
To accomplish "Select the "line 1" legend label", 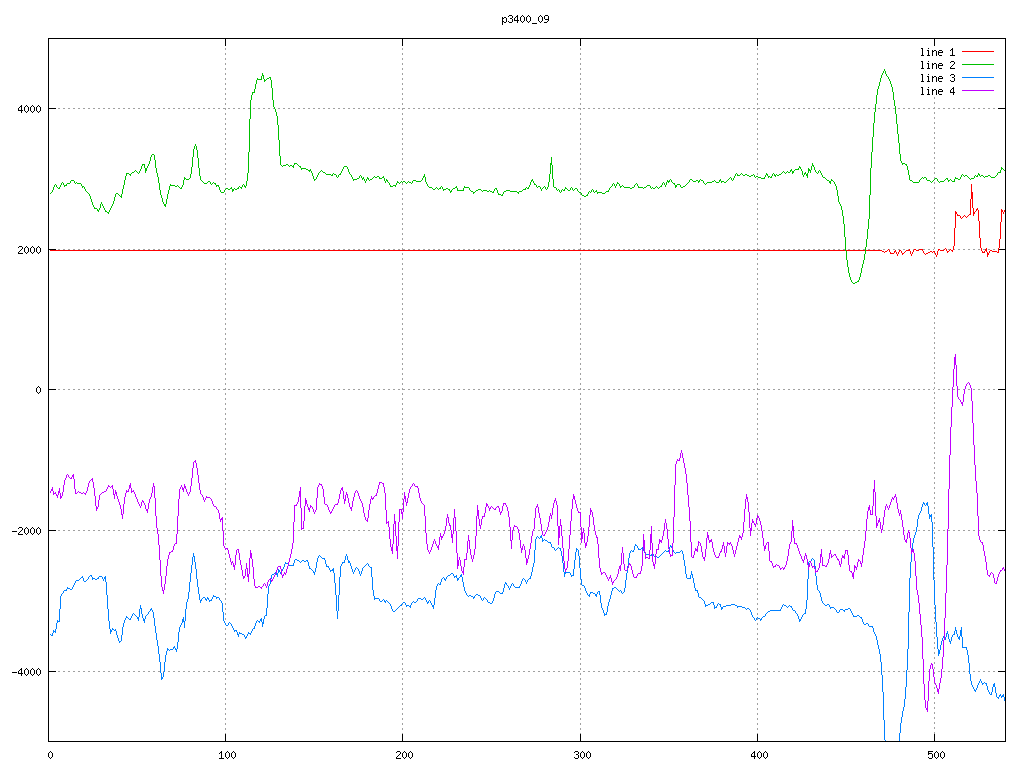I will [x=937, y=52].
